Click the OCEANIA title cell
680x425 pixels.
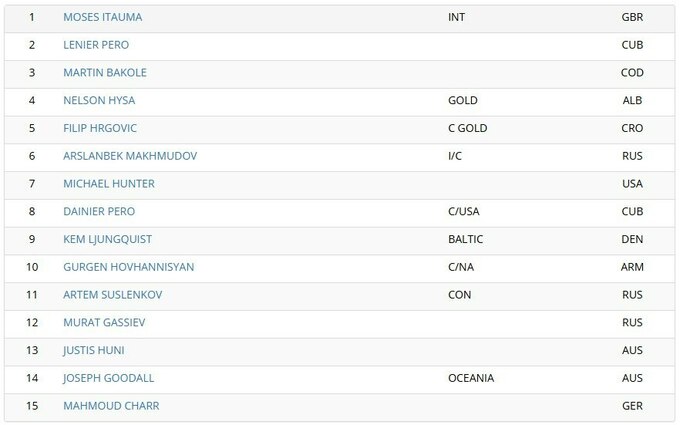point(471,378)
